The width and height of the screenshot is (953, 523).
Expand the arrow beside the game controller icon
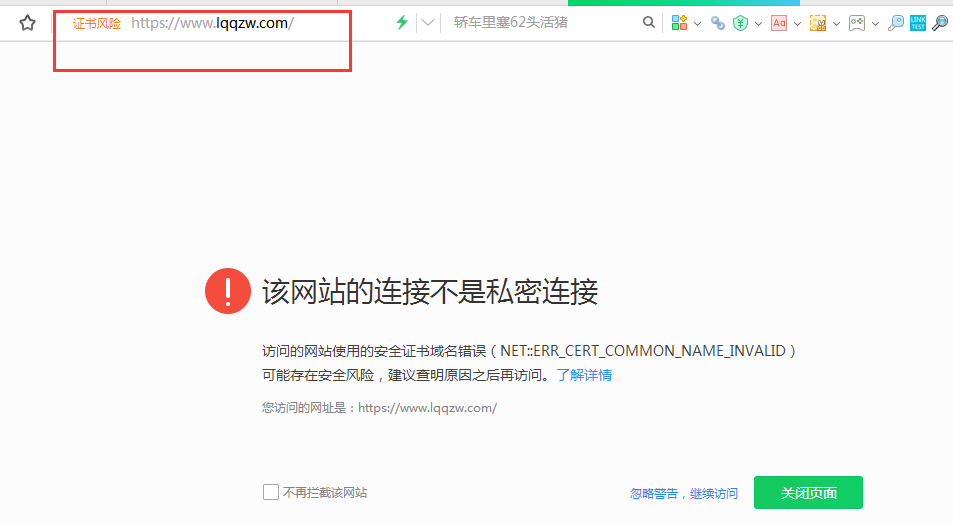point(875,24)
